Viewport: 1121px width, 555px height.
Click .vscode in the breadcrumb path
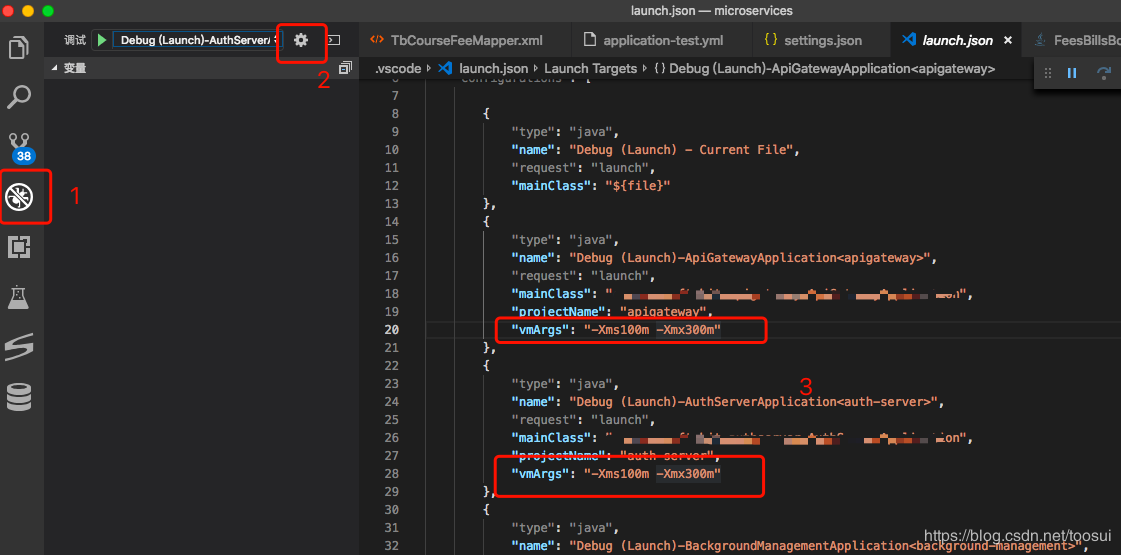[x=399, y=69]
